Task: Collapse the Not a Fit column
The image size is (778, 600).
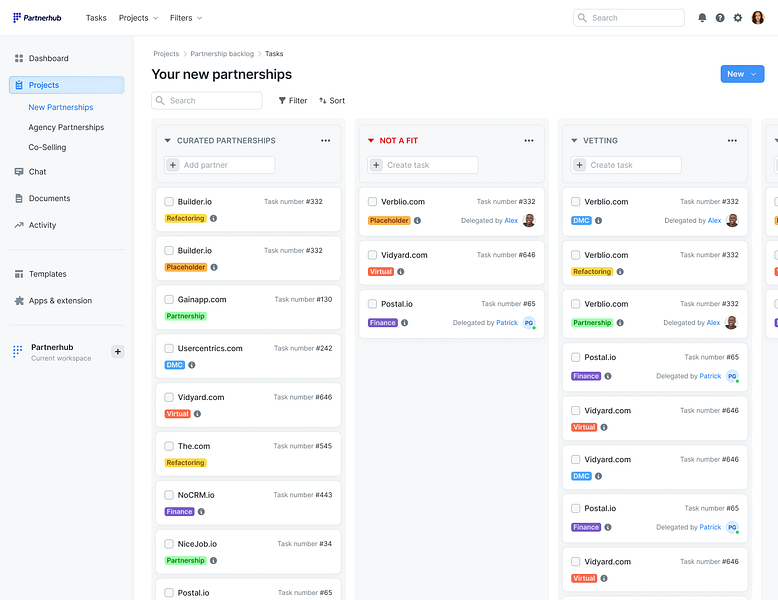Action: click(371, 140)
